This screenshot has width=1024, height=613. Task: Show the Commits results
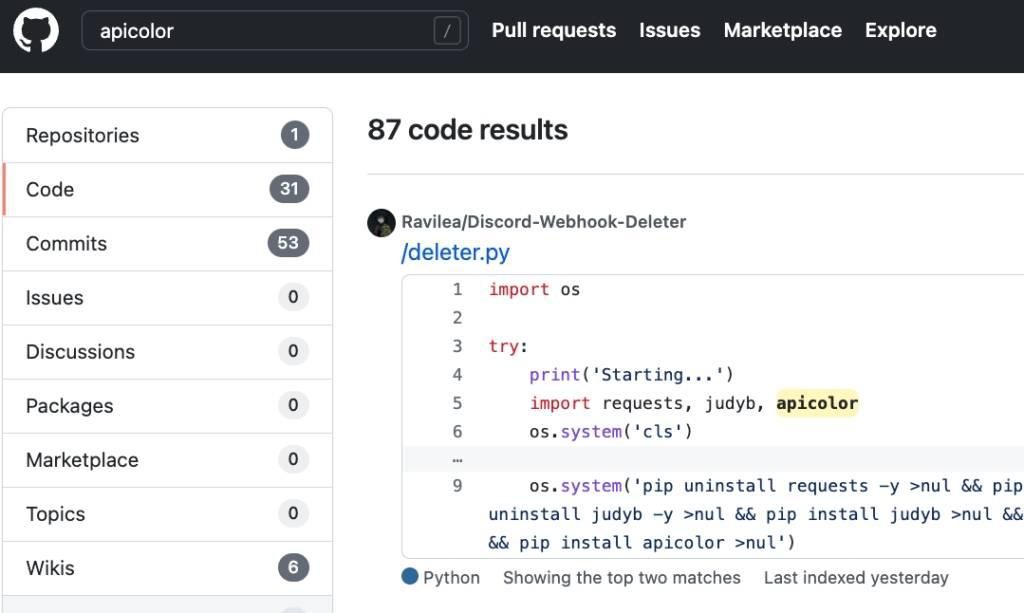168,244
